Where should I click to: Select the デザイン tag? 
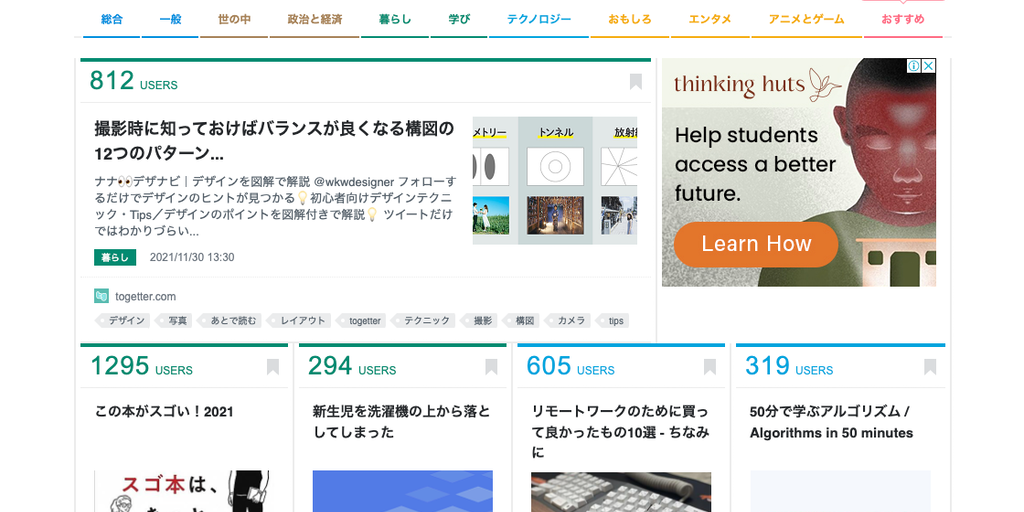coord(124,321)
